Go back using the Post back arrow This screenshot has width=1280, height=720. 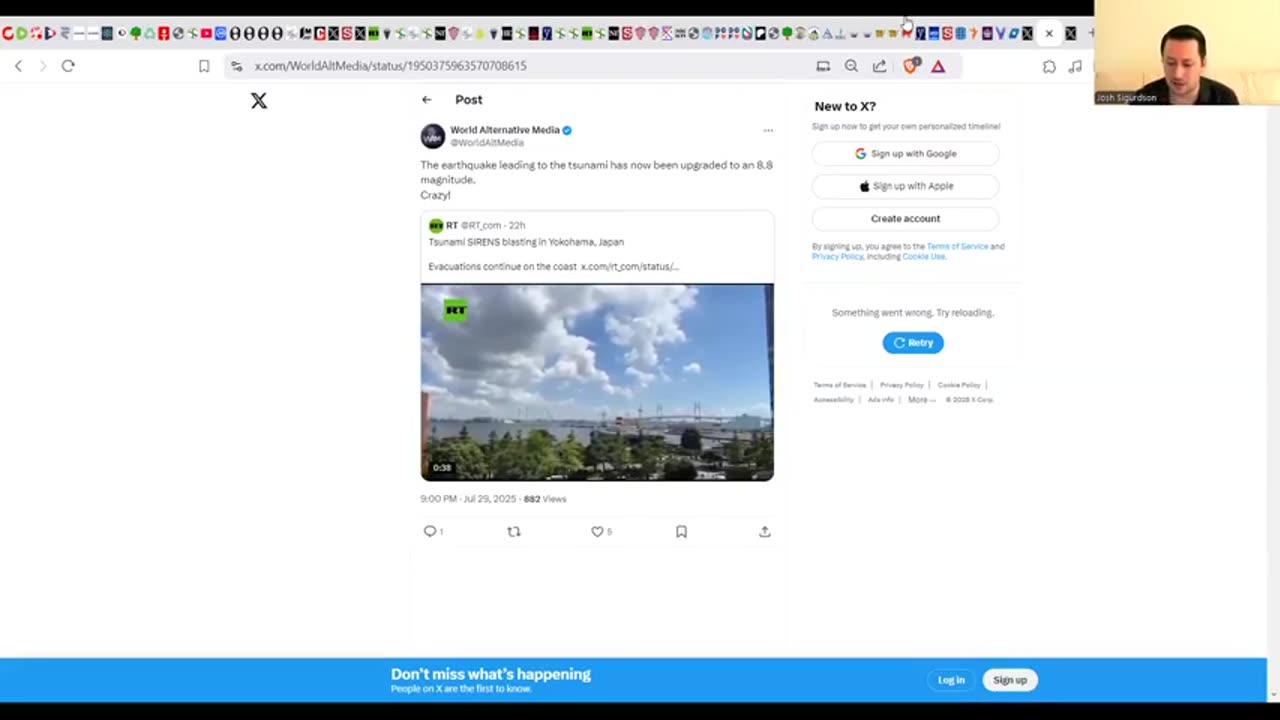427,100
